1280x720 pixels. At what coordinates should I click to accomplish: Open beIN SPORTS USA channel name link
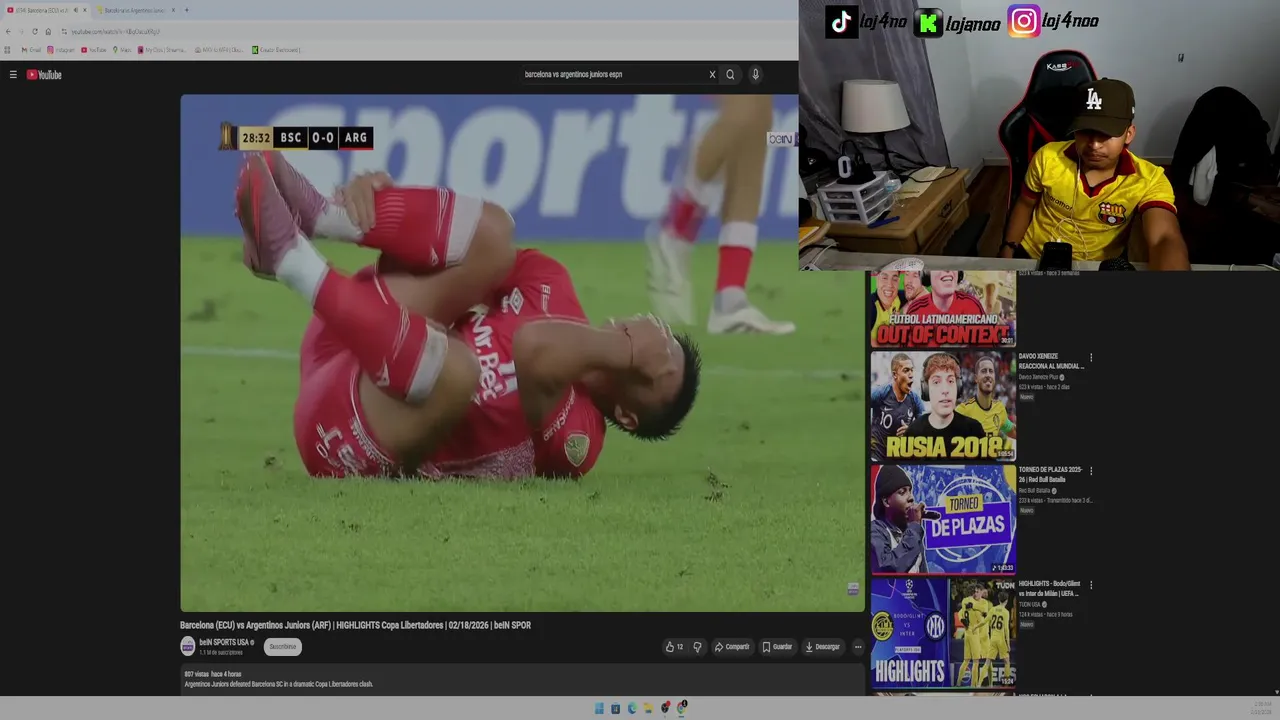(x=224, y=643)
